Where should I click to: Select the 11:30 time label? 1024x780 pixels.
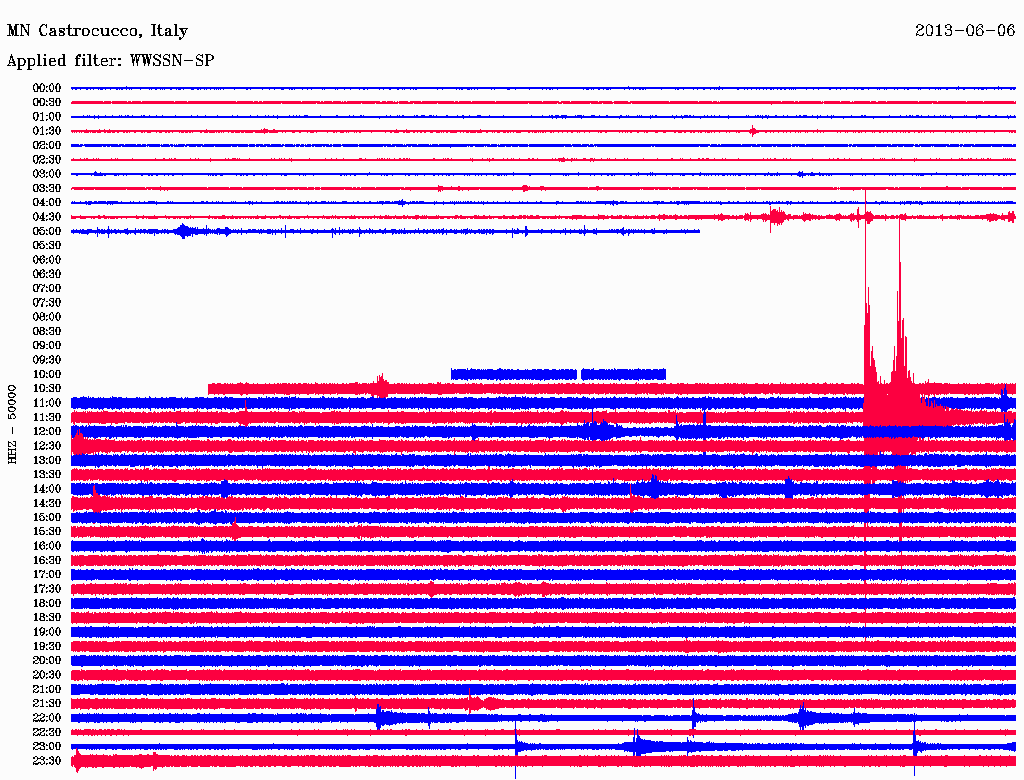(47, 417)
